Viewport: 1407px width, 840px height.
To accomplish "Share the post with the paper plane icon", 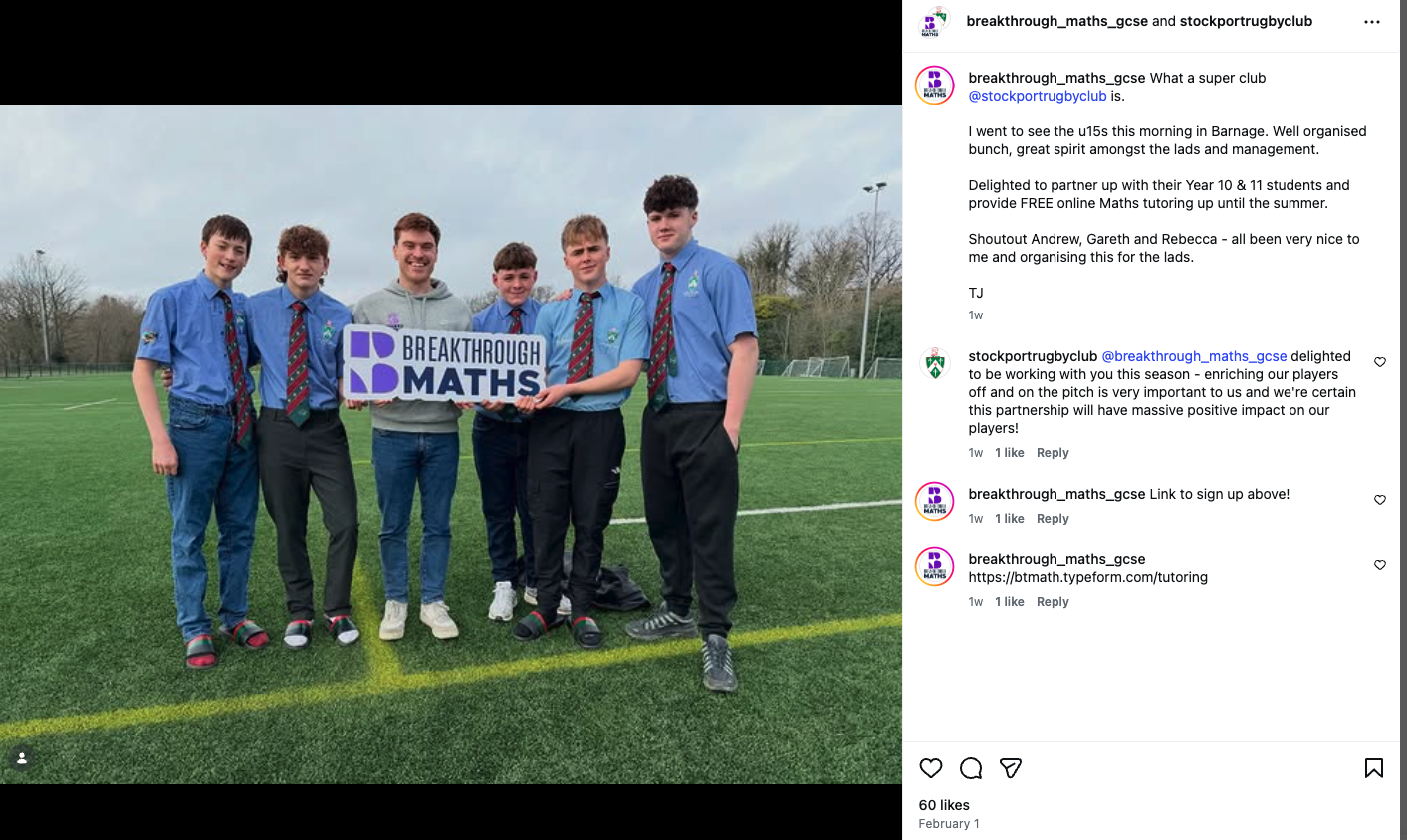I will (x=1011, y=768).
